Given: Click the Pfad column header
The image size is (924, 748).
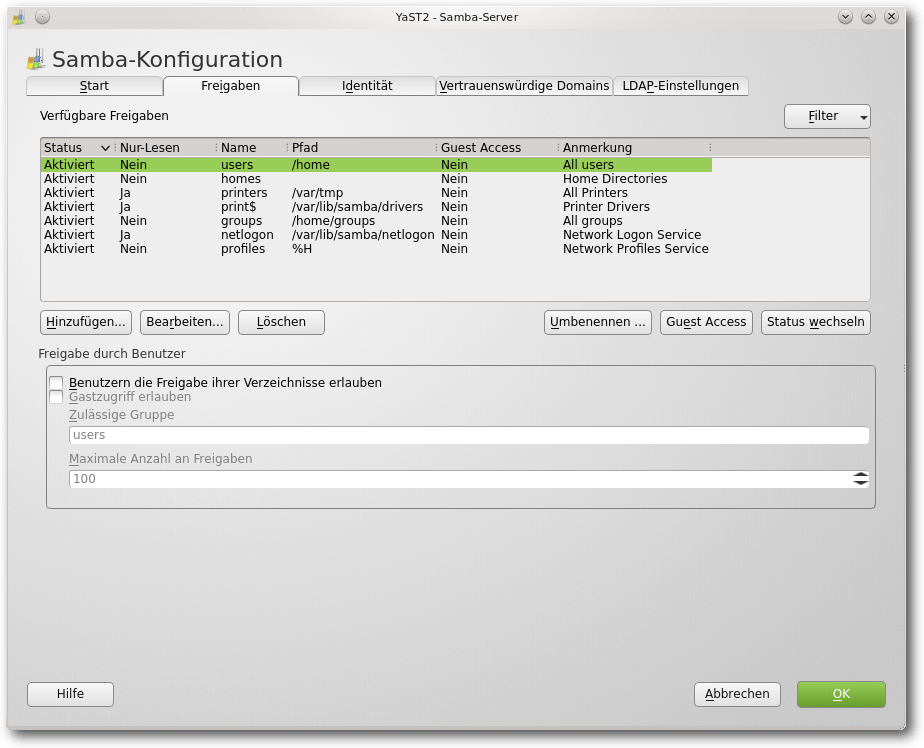Looking at the screenshot, I should click(x=362, y=147).
